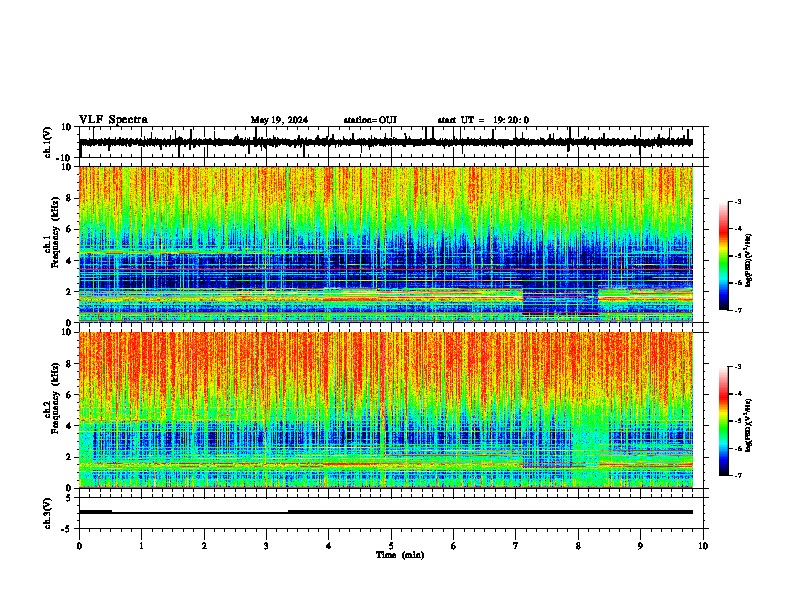Screen dimensions: 792x612
Task: Click the "VLF Spectra" title text
Action: pyautogui.click(x=113, y=120)
